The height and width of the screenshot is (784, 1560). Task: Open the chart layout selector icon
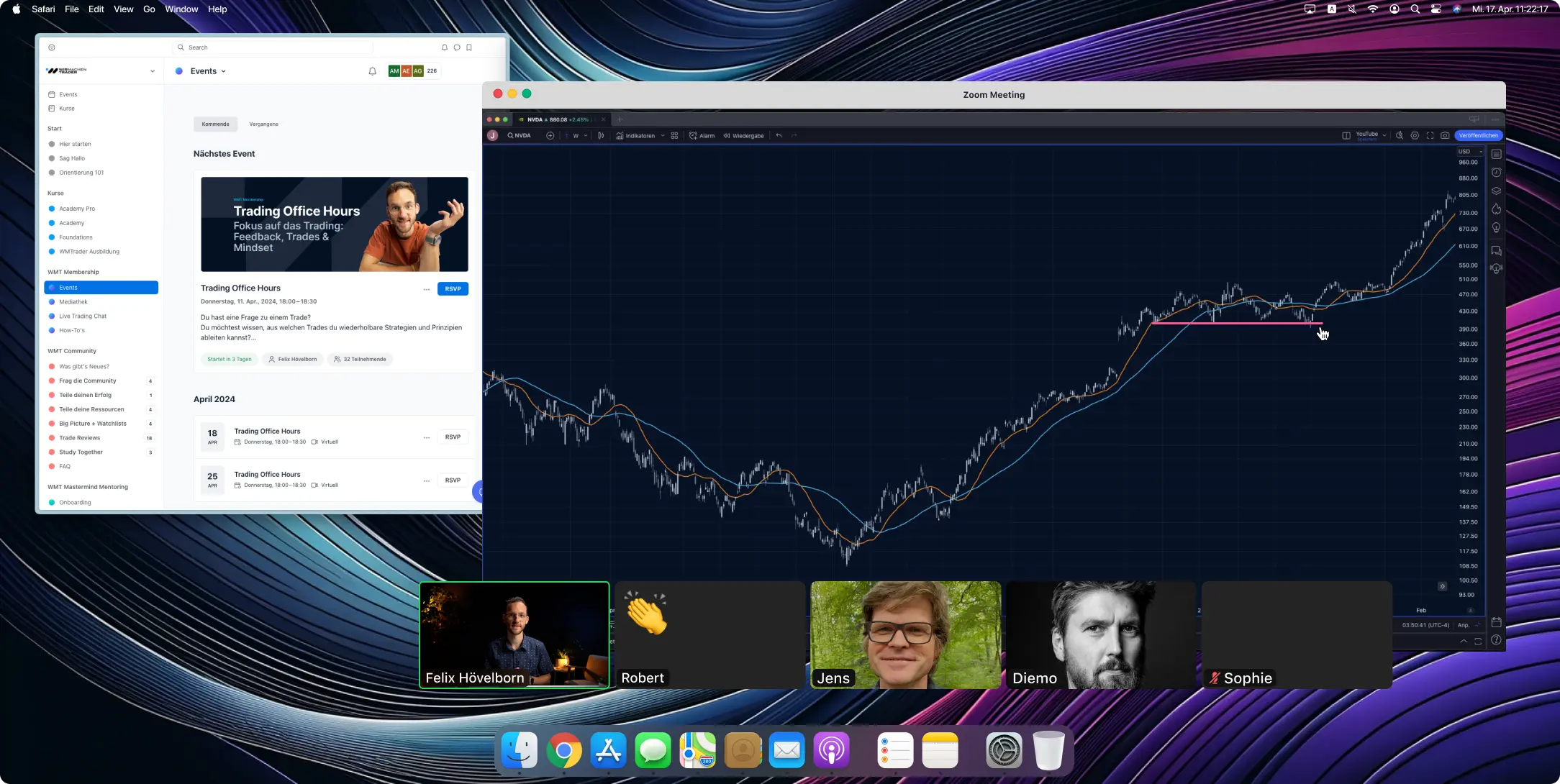1346,135
